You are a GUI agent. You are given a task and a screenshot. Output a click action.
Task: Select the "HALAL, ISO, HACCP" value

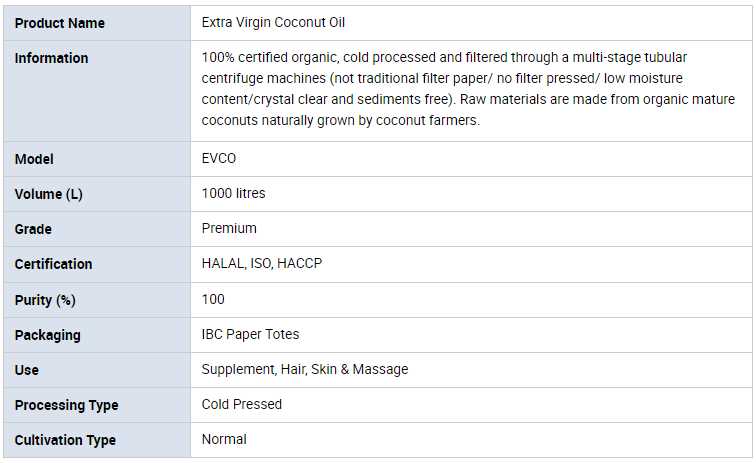(x=261, y=263)
